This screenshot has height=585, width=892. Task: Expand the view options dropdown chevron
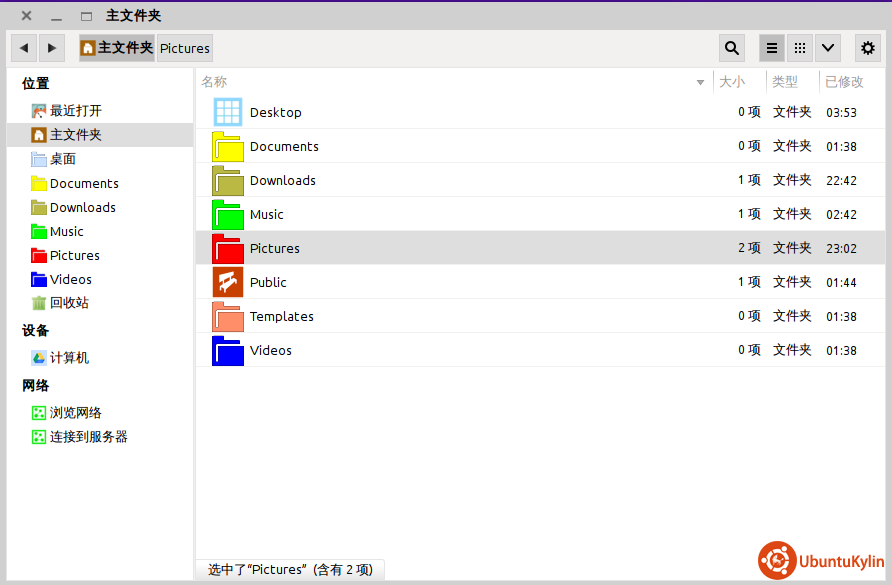[827, 48]
